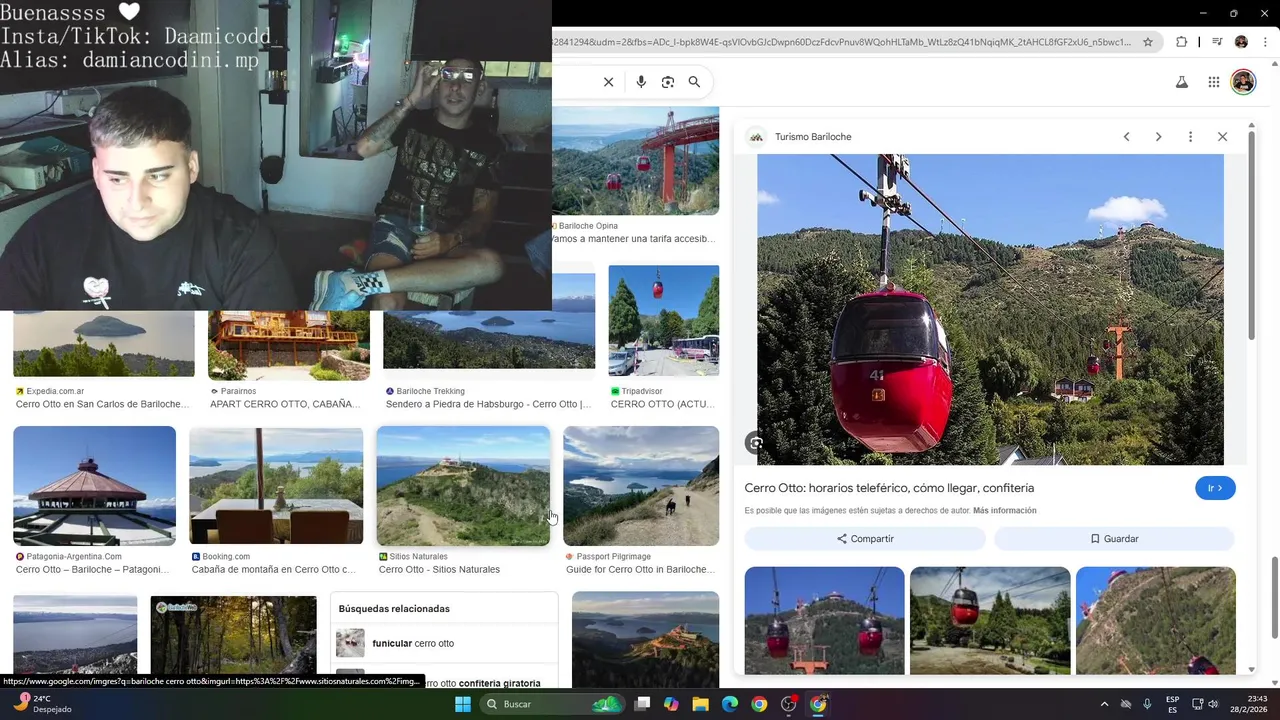Open Sitios Naturales Cerro Otto result image
Image resolution: width=1280 pixels, height=720 pixels.
coord(463,486)
